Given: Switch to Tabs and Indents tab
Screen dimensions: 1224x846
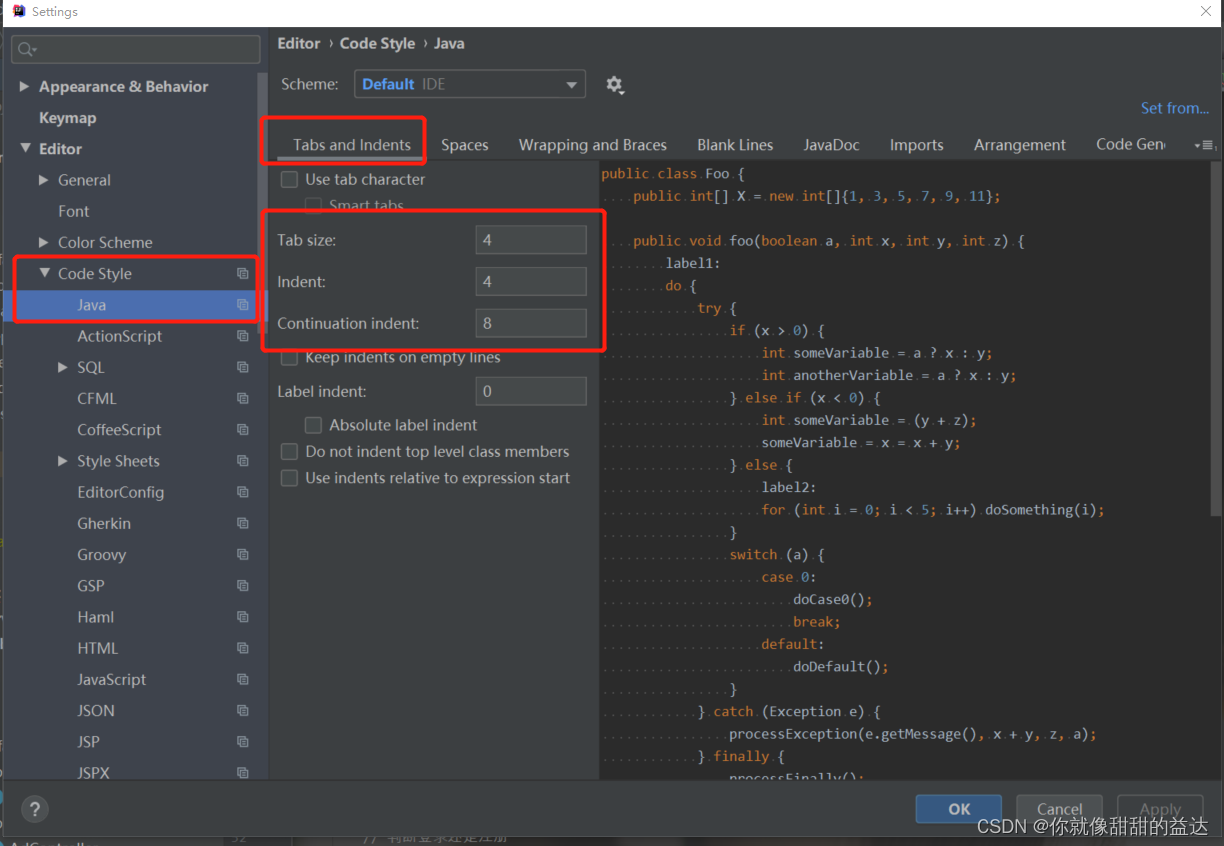Looking at the screenshot, I should 351,145.
